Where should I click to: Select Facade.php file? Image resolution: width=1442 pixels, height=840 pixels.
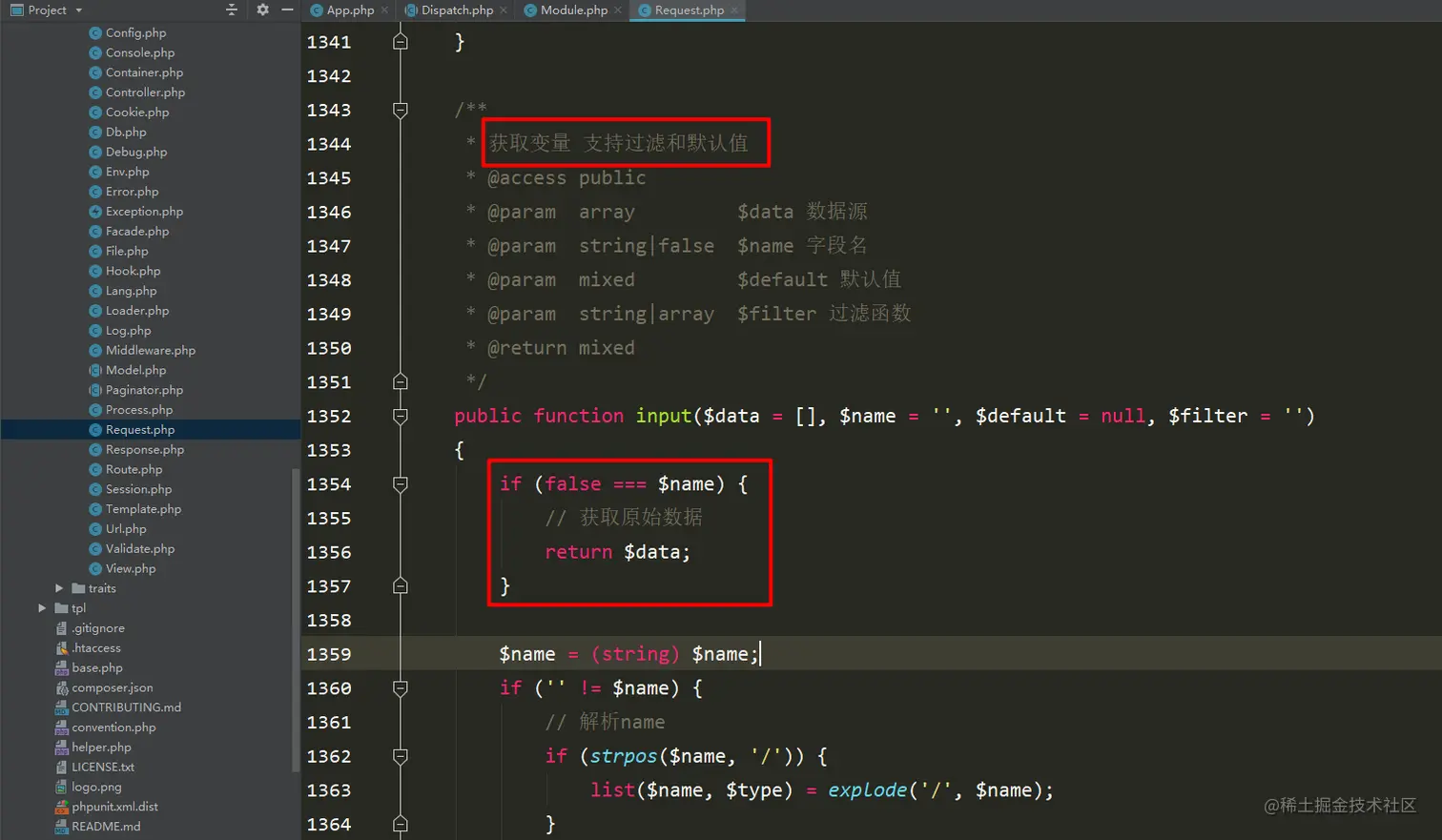[137, 232]
